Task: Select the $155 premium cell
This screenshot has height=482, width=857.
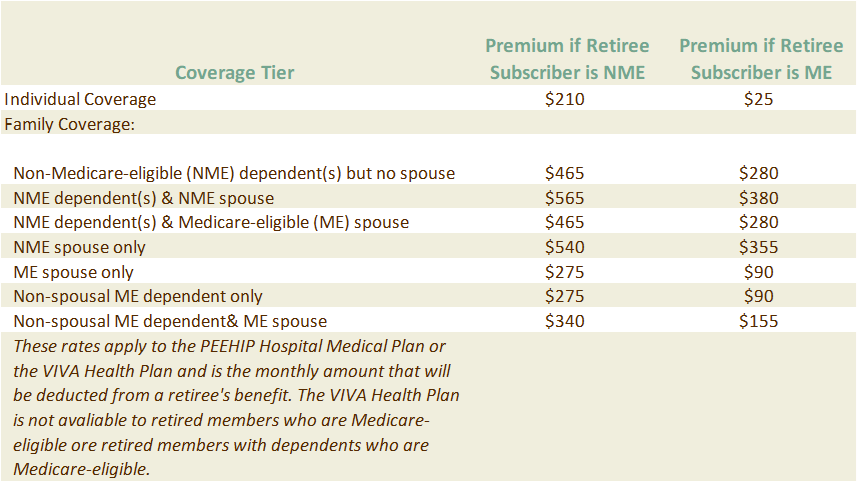Action: [759, 321]
